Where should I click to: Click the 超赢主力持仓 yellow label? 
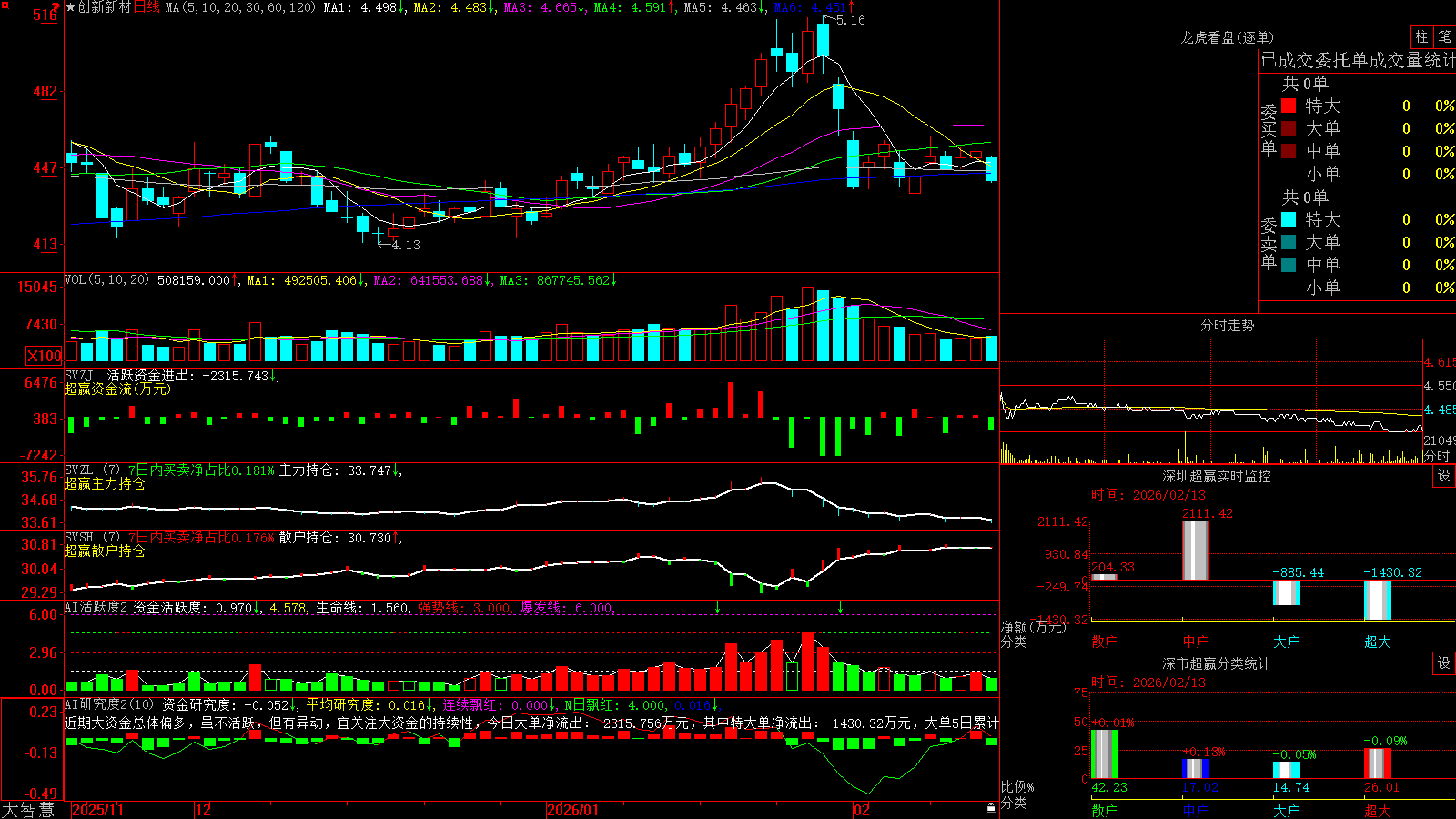click(x=105, y=483)
